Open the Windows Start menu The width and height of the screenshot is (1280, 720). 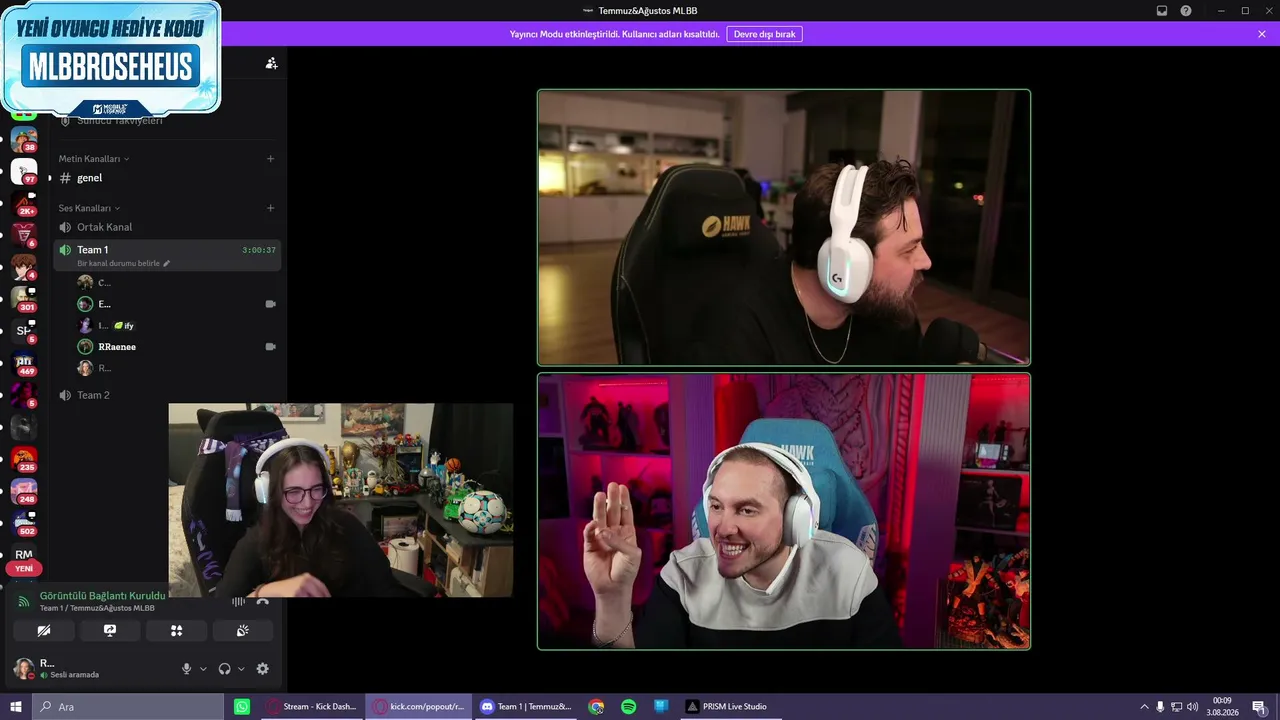click(x=16, y=707)
